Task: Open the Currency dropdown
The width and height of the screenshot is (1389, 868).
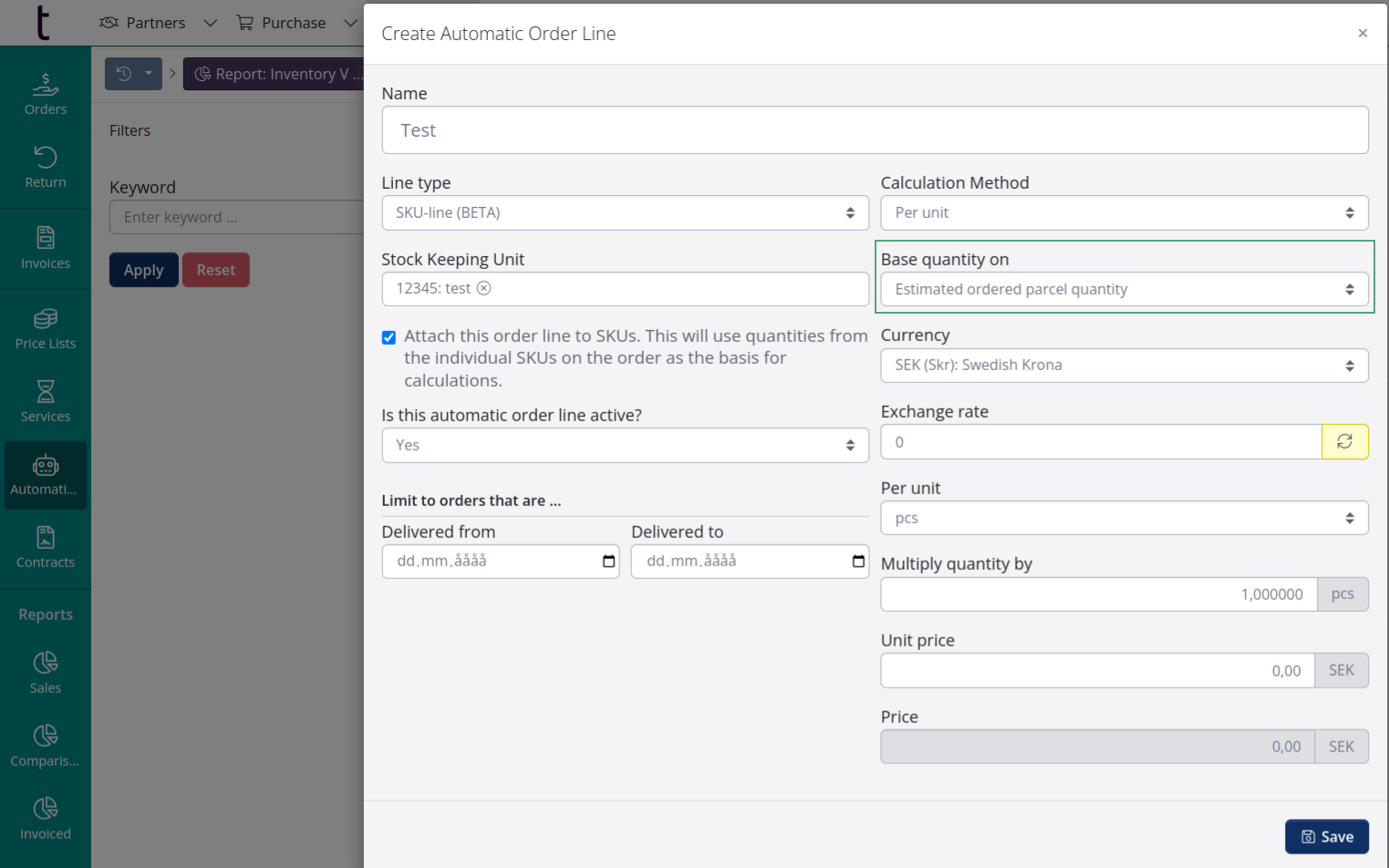Action: pyautogui.click(x=1124, y=365)
